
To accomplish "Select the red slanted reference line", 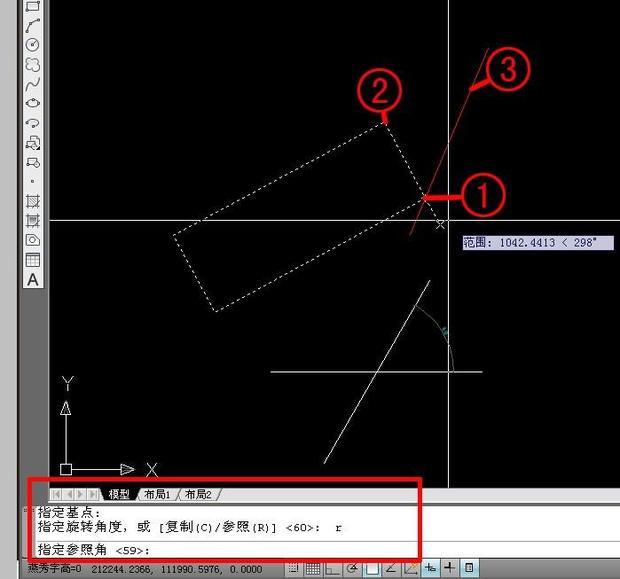I will coord(449,142).
